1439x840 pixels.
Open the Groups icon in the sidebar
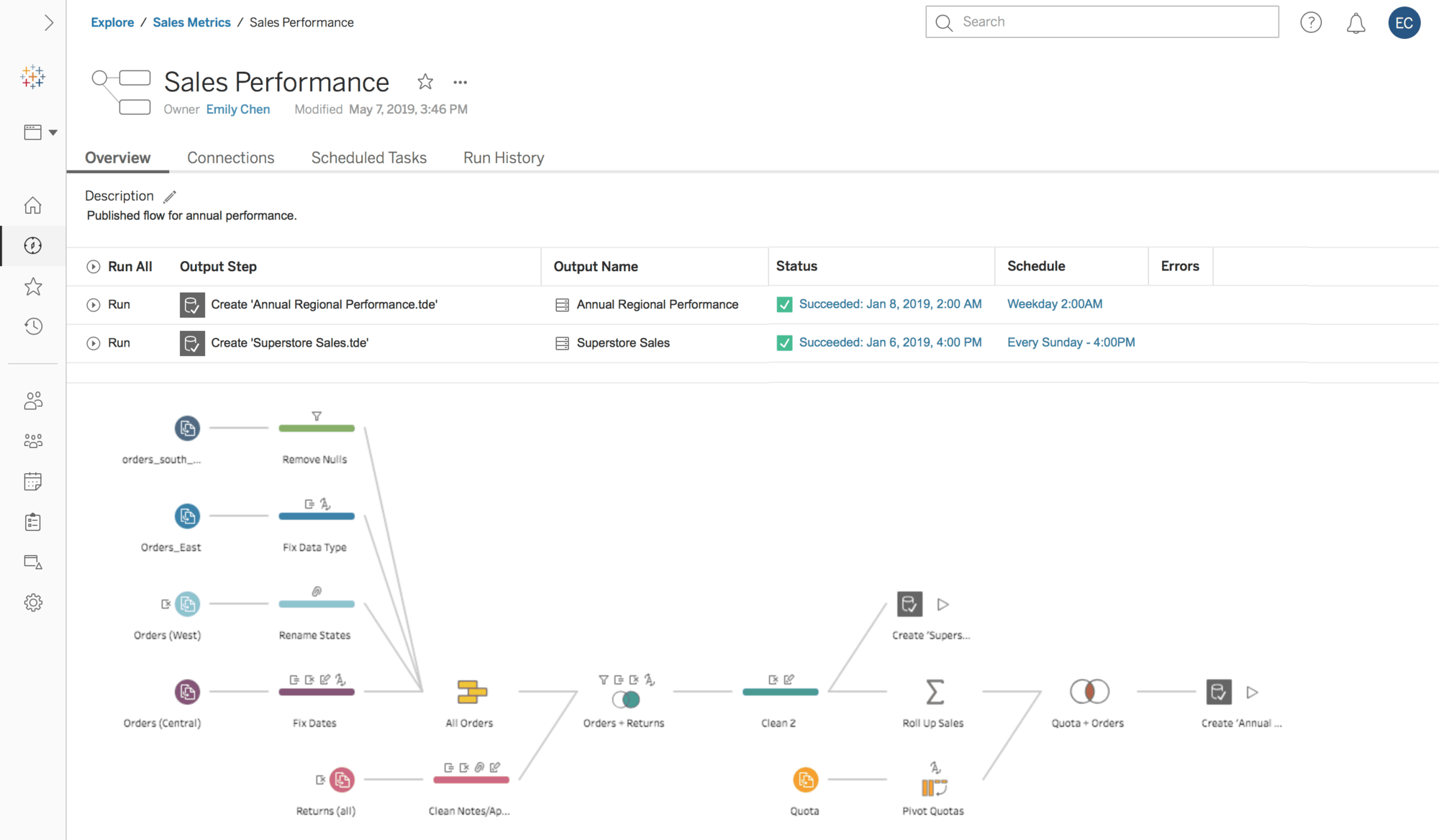33,441
